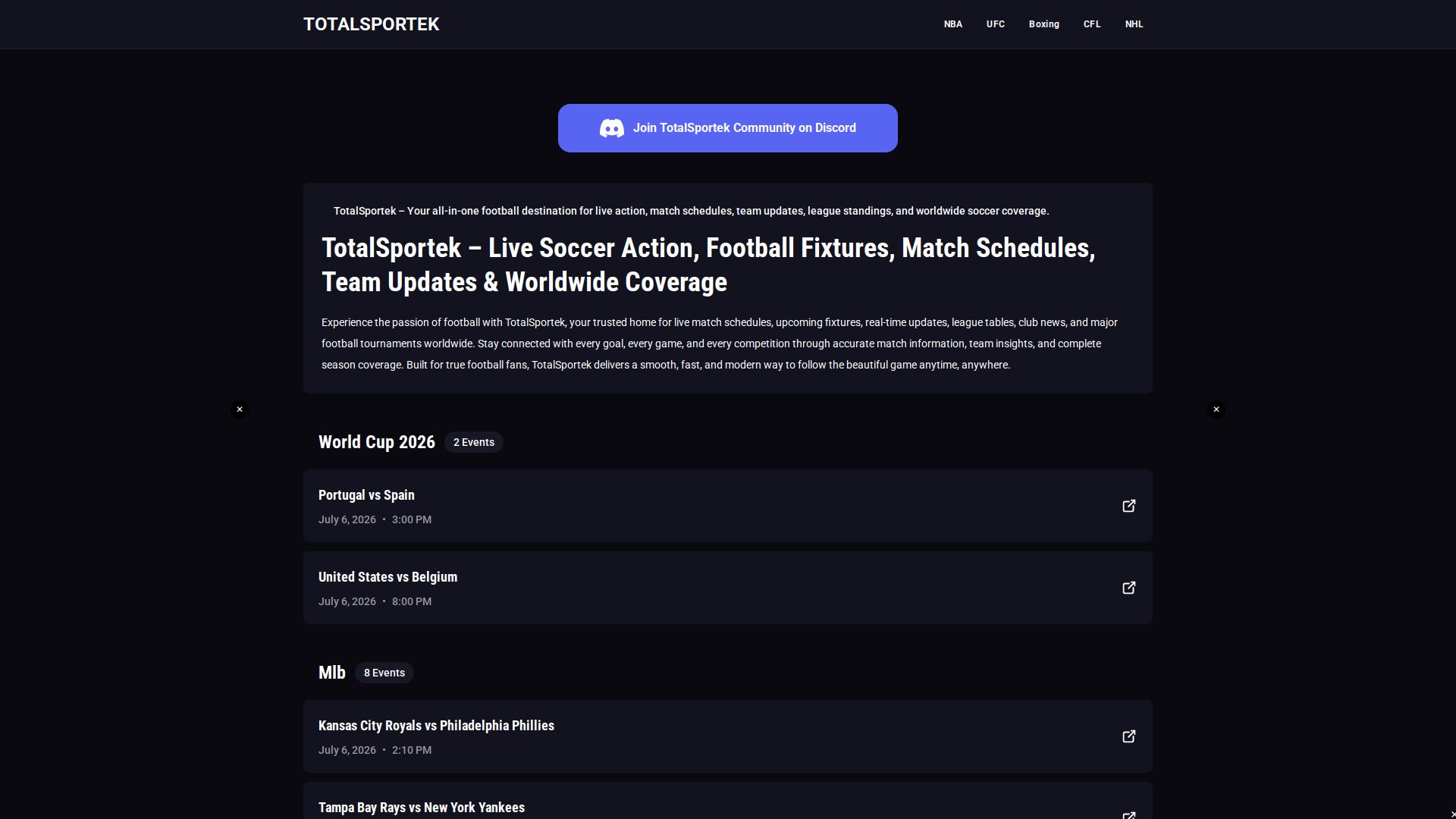The image size is (1456, 819).
Task: Open Kansas City Royals vs Philadelphia Phillies
Action: 728,736
